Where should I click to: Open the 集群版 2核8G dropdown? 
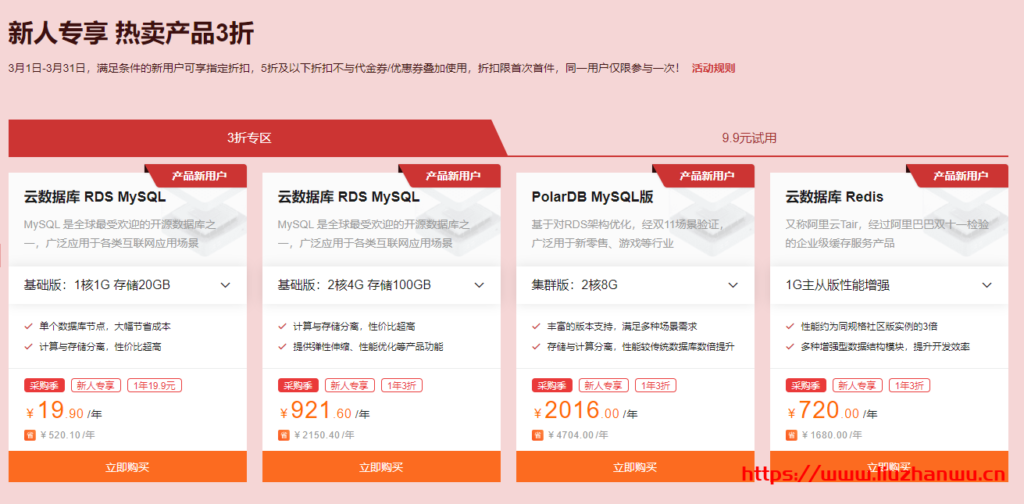pyautogui.click(x=734, y=285)
